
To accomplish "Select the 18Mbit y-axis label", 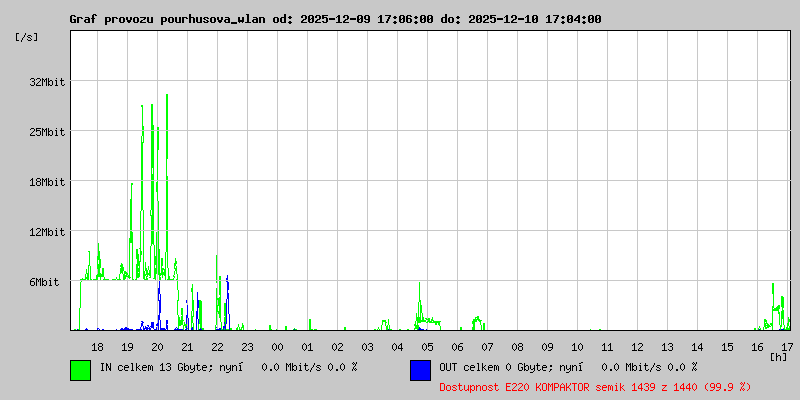I will pyautogui.click(x=47, y=182).
